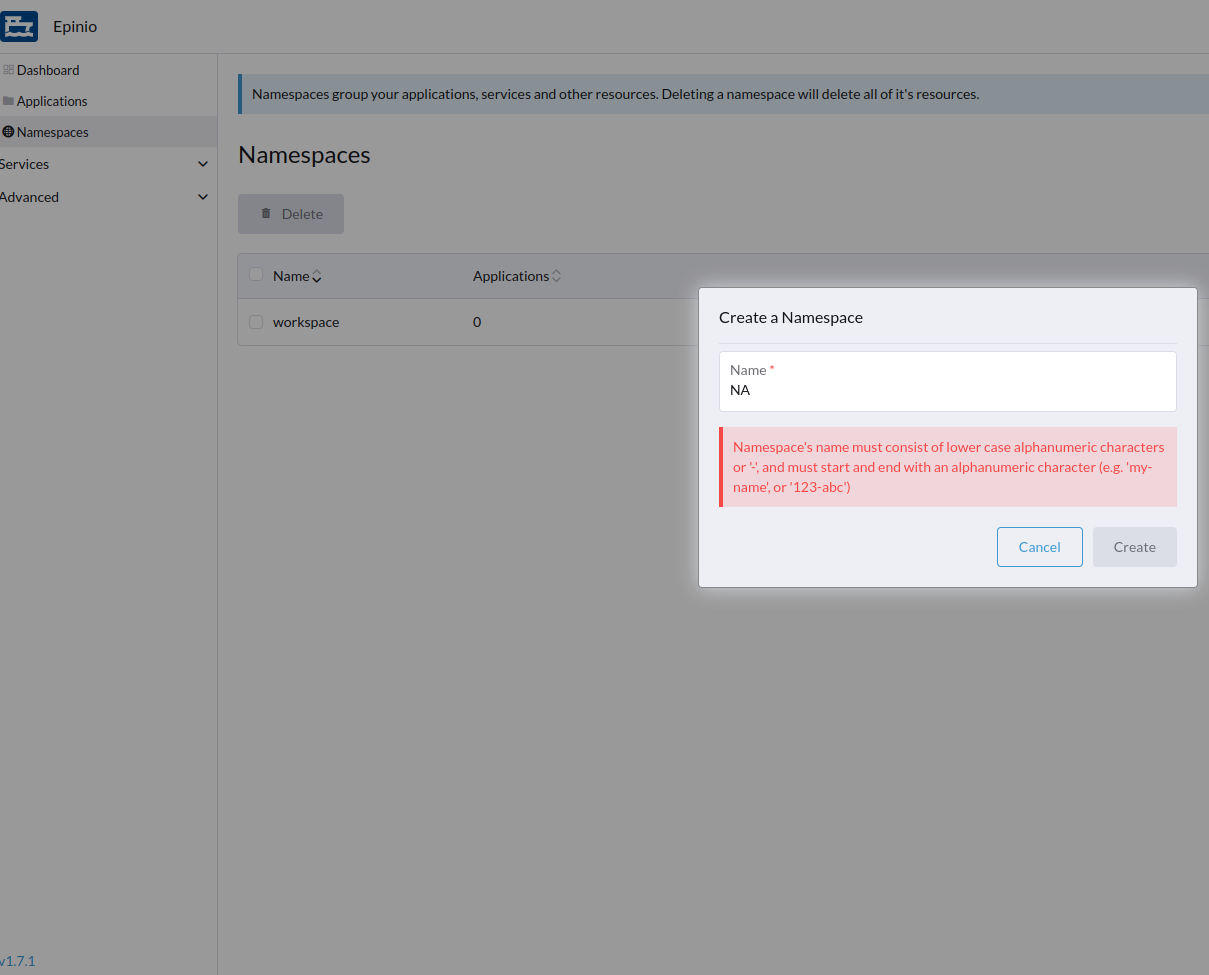Click inside the Name input field

(947, 390)
